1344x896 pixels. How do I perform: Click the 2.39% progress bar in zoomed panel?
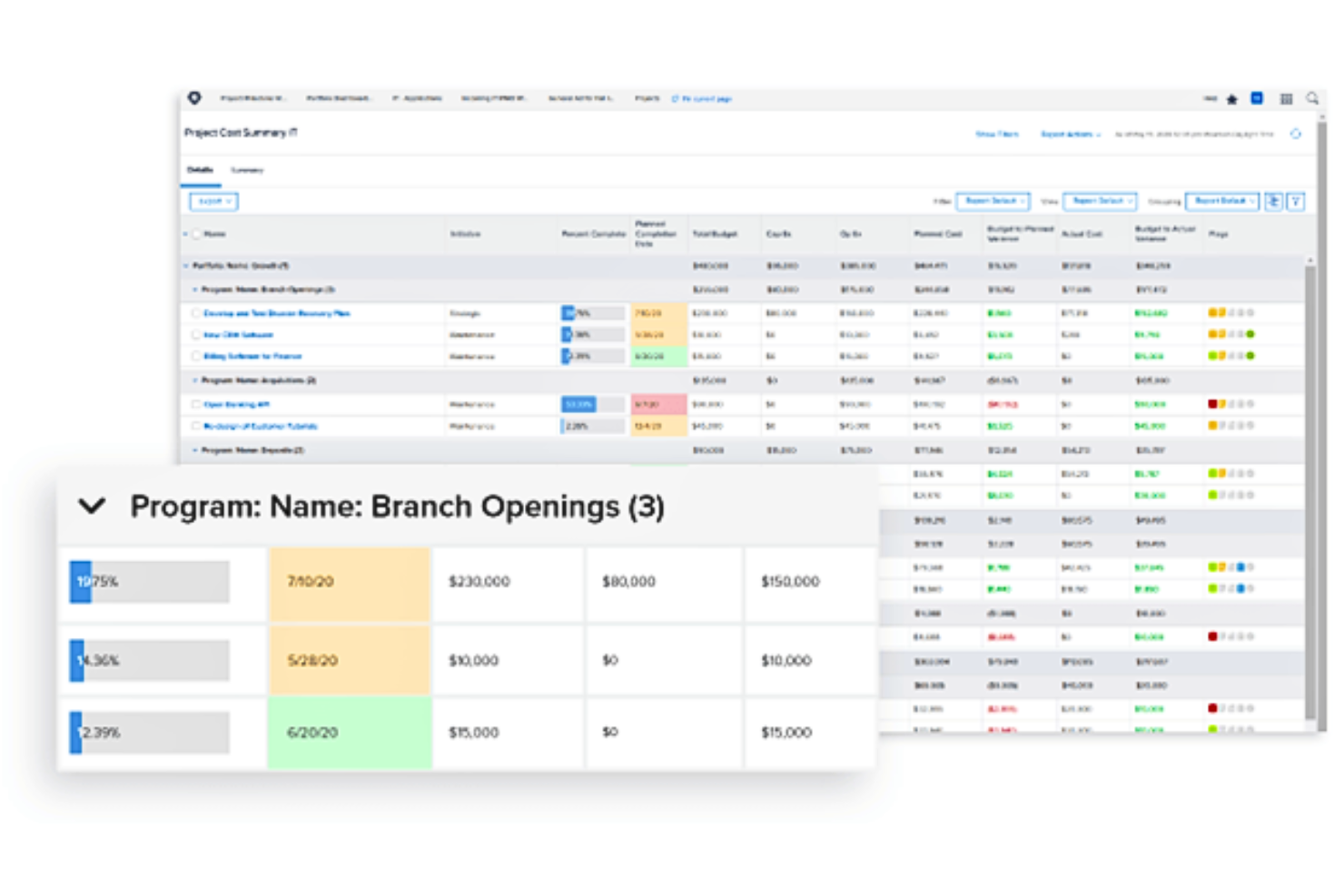(x=150, y=733)
